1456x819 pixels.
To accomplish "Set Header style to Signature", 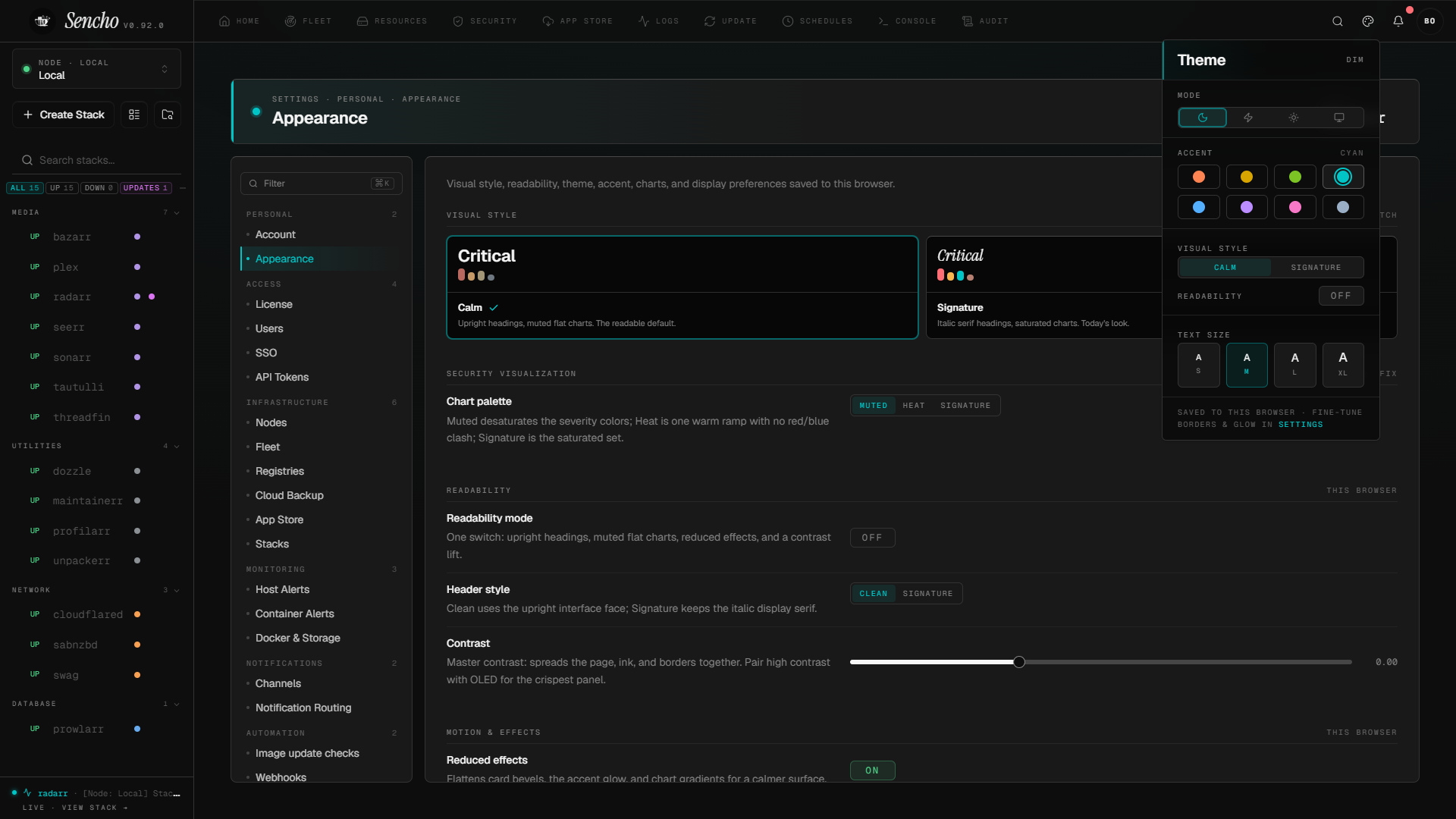I will (927, 594).
